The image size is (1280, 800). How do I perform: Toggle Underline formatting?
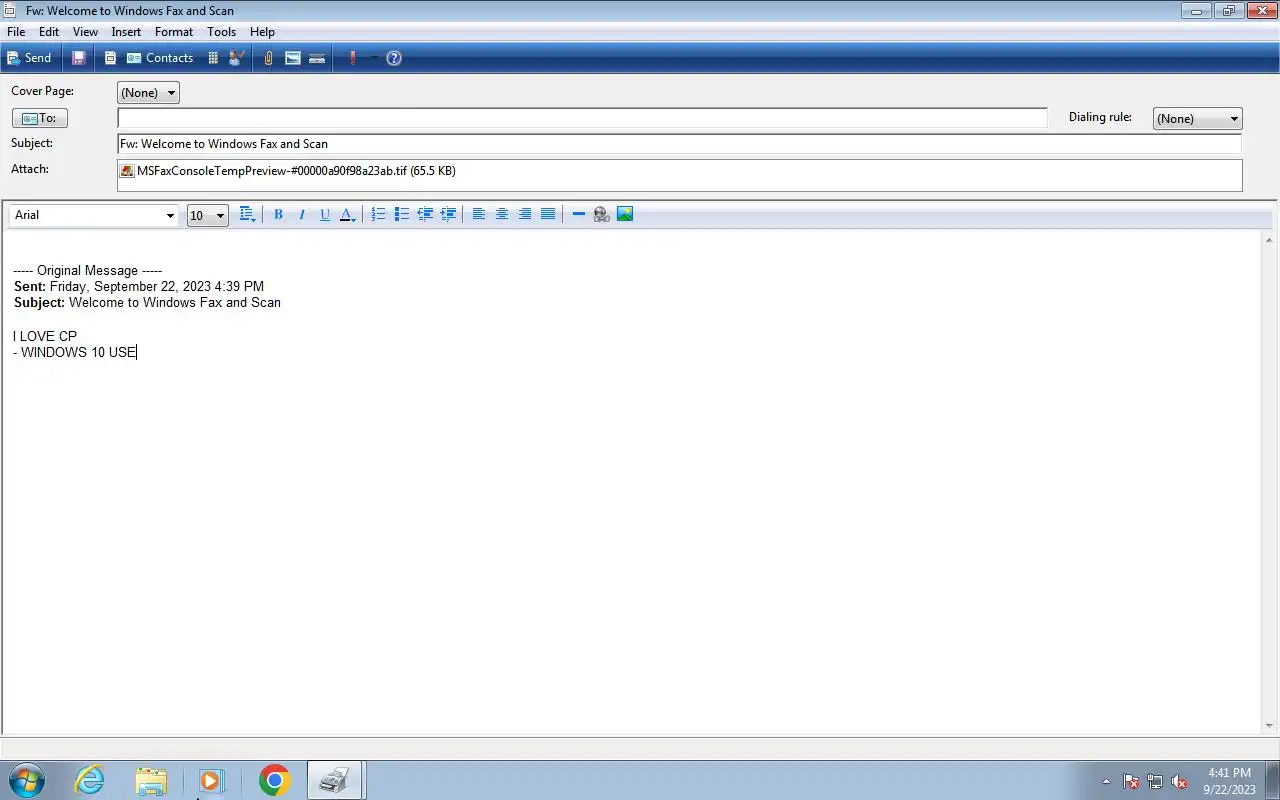(x=324, y=214)
